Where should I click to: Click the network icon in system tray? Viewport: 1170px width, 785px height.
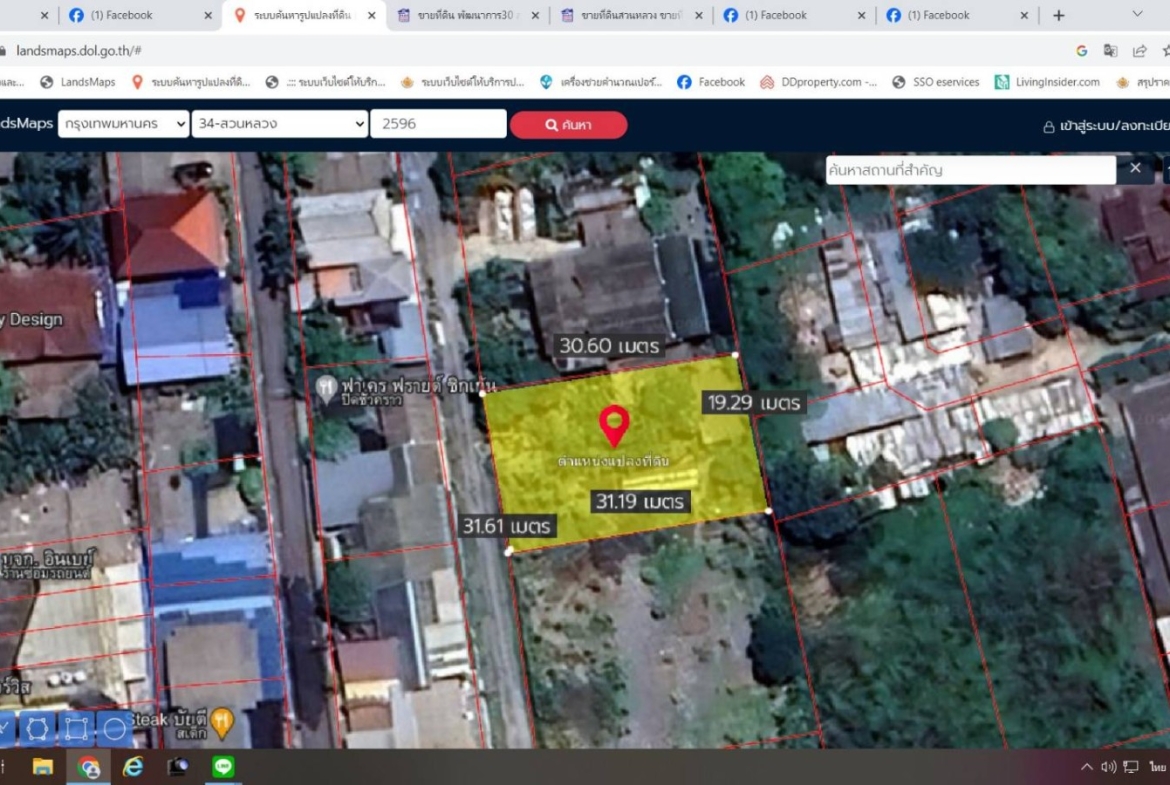coord(1131,766)
